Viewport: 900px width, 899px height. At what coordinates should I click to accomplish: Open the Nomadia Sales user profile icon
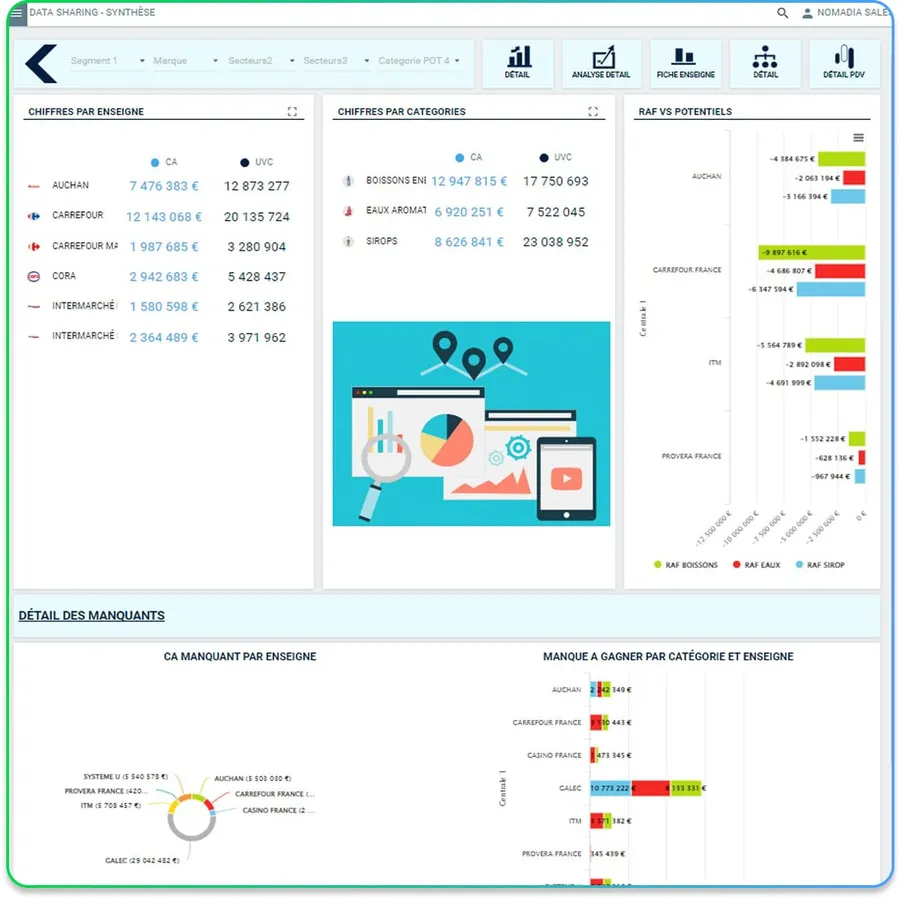(806, 13)
